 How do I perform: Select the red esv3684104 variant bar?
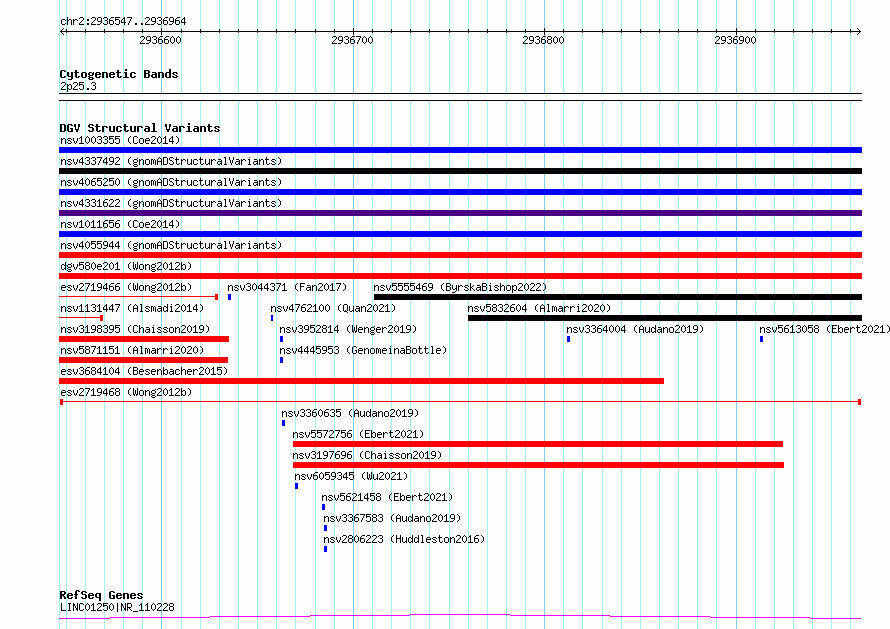pyautogui.click(x=362, y=381)
